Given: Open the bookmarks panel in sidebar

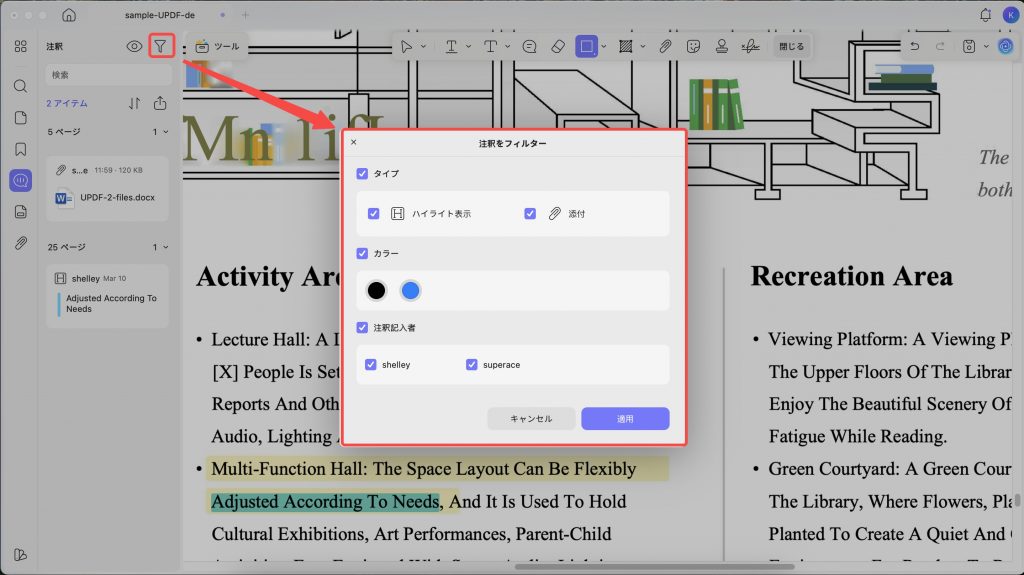Looking at the screenshot, I should [21, 149].
